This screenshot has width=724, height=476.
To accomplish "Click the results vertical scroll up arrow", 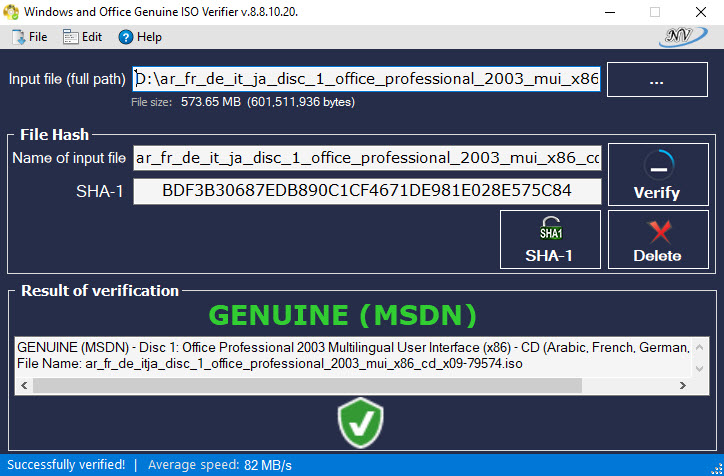I will 699,348.
